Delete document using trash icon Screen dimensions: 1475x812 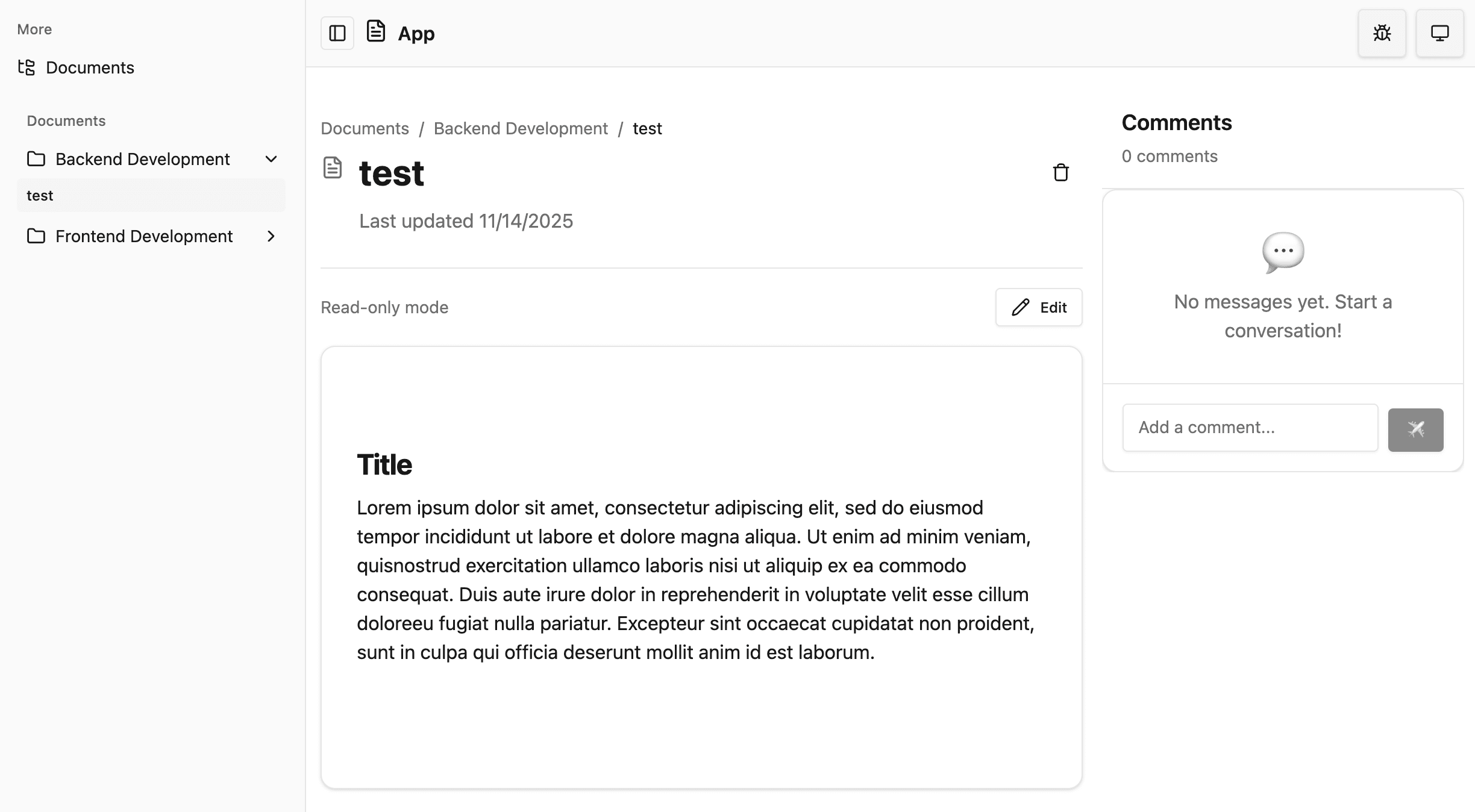point(1060,173)
